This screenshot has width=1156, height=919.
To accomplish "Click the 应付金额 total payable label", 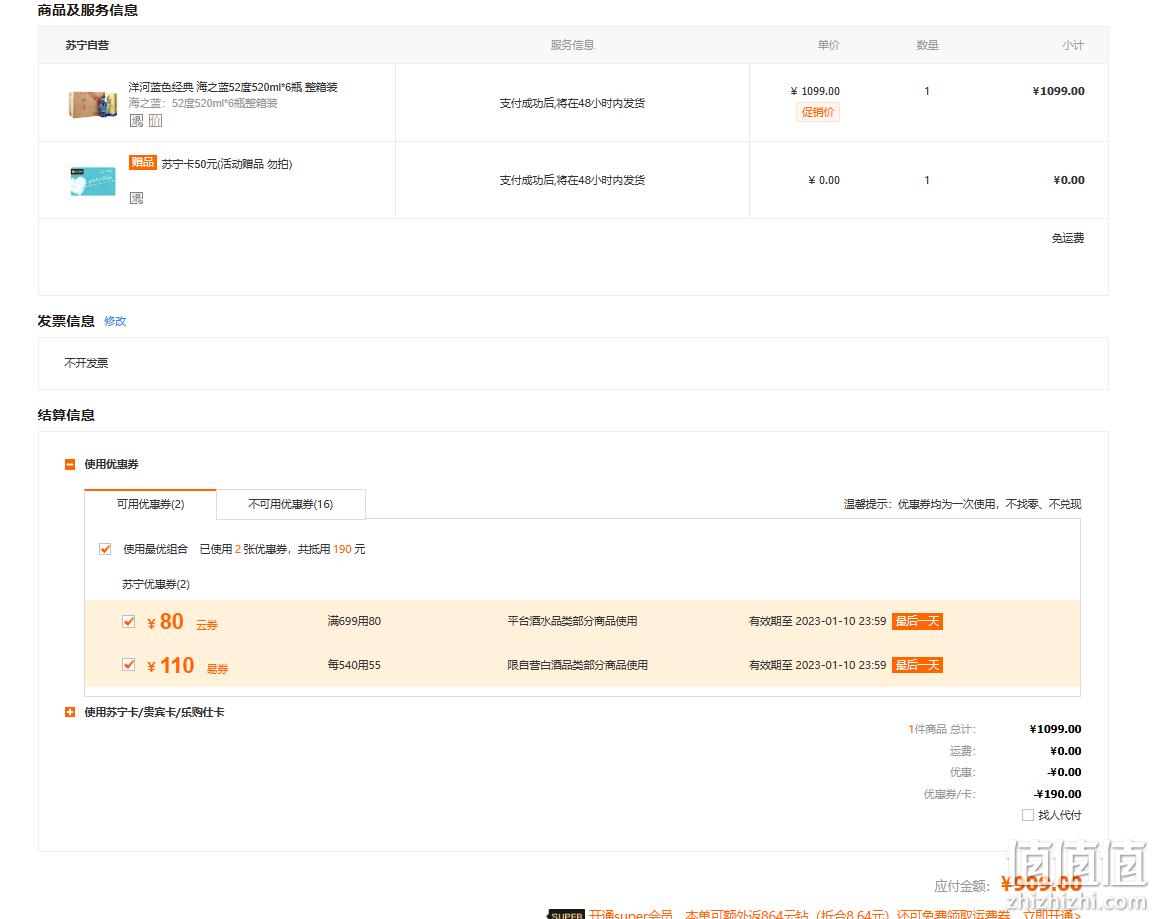I will [962, 886].
